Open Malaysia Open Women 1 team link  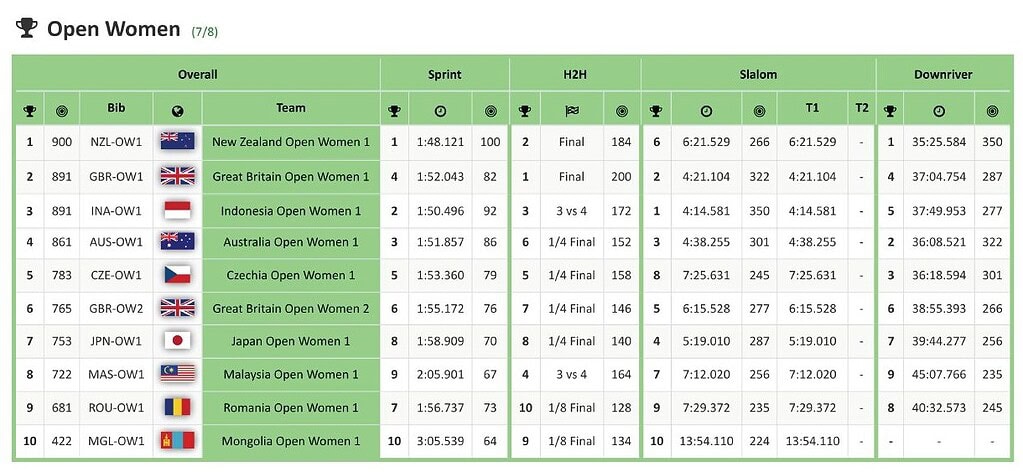click(291, 375)
